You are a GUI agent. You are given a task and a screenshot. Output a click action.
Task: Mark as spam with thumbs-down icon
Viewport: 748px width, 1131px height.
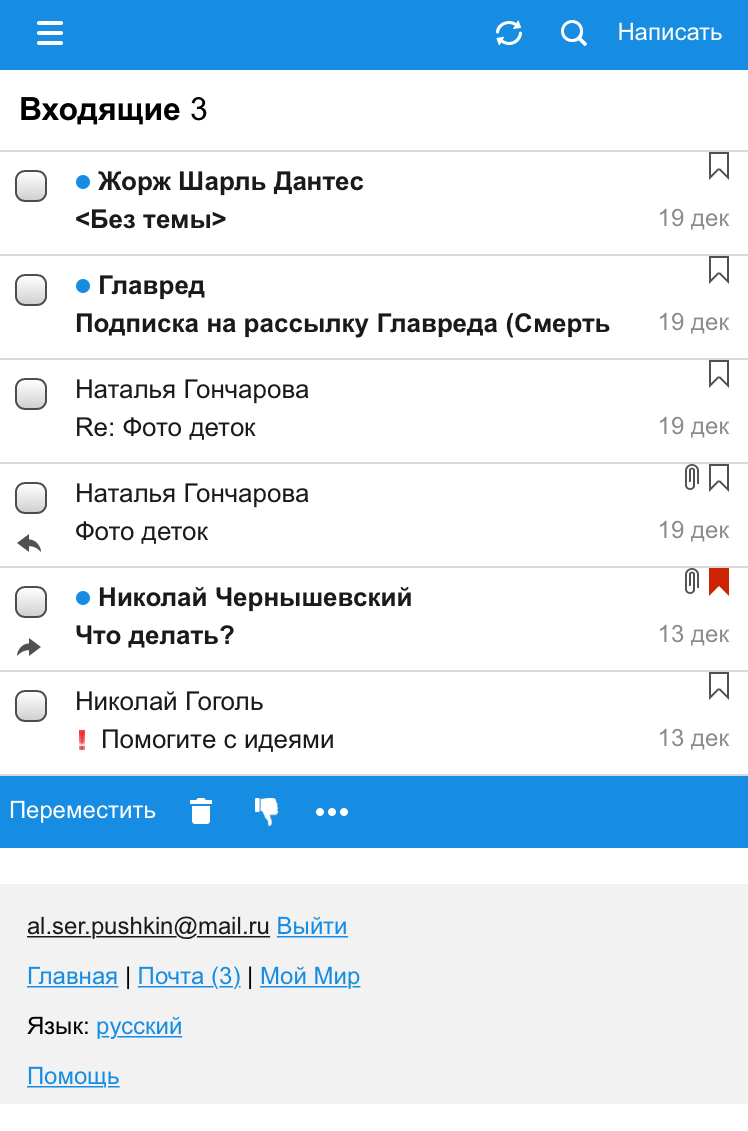click(x=266, y=811)
